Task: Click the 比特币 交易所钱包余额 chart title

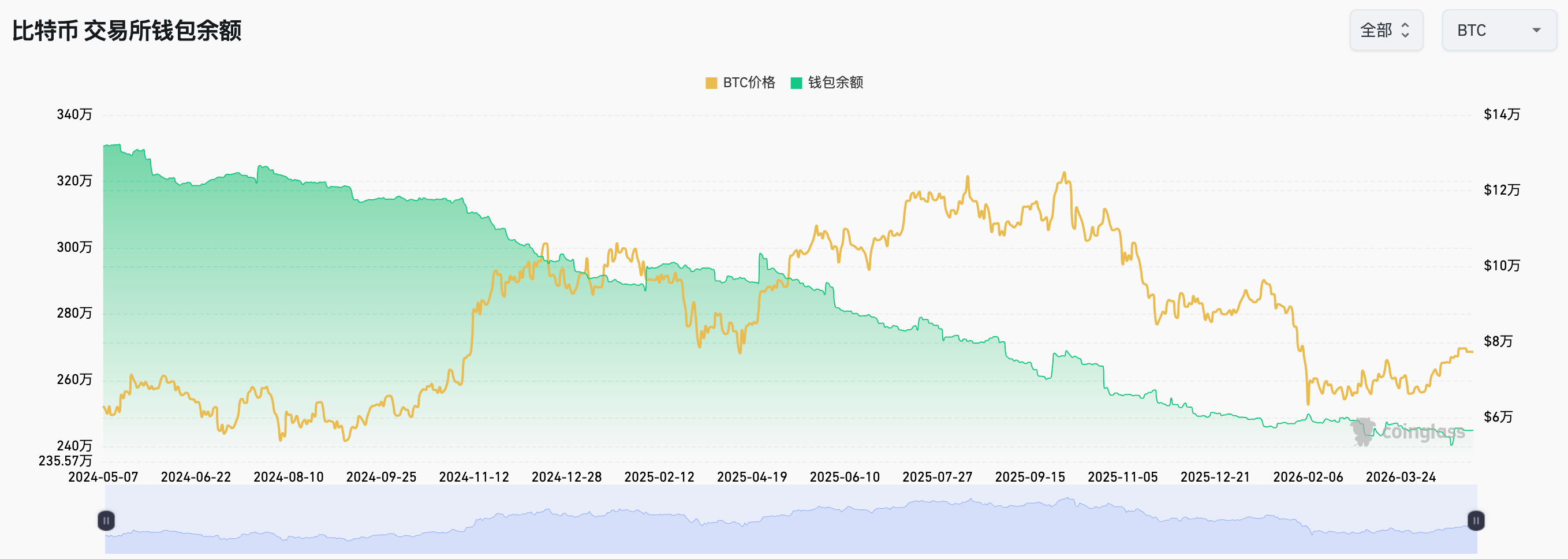Action: [x=126, y=31]
